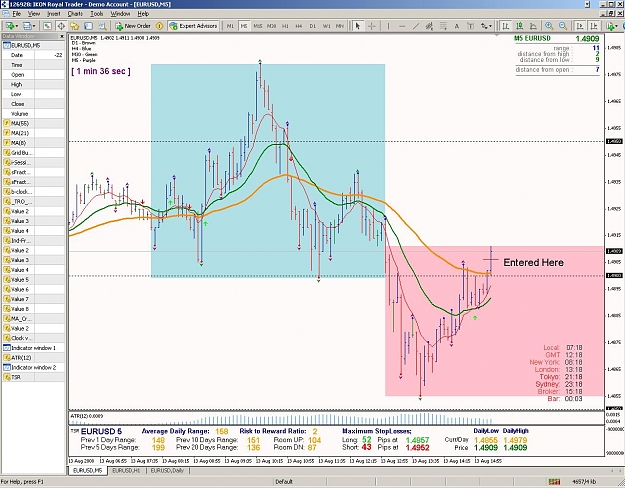
Task: Select the Fibonacci retracement tool
Action: pyautogui.click(x=443, y=26)
